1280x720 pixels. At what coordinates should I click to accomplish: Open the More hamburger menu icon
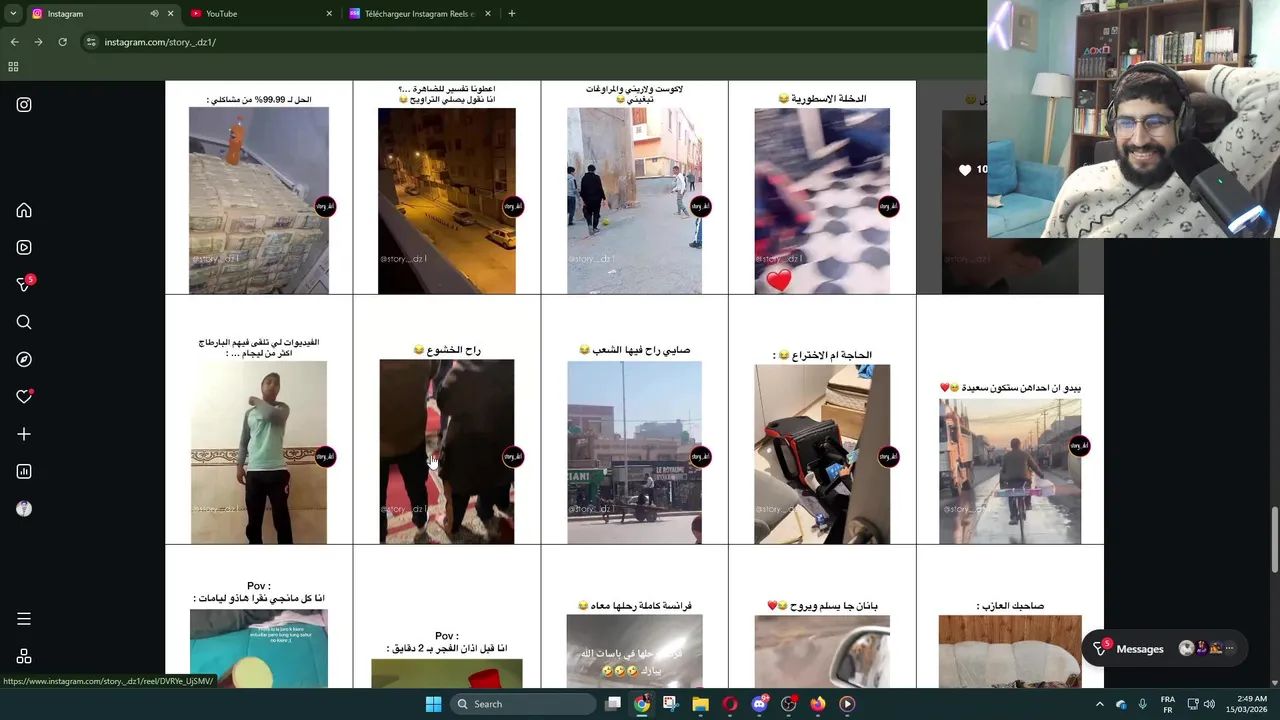pos(24,619)
